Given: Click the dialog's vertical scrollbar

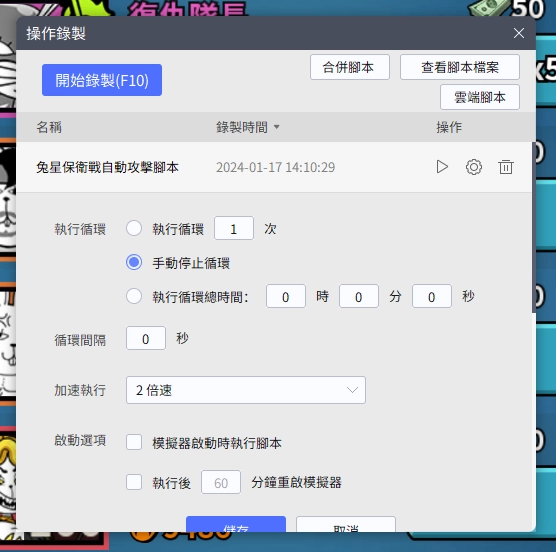Looking at the screenshot, I should coord(533,227).
